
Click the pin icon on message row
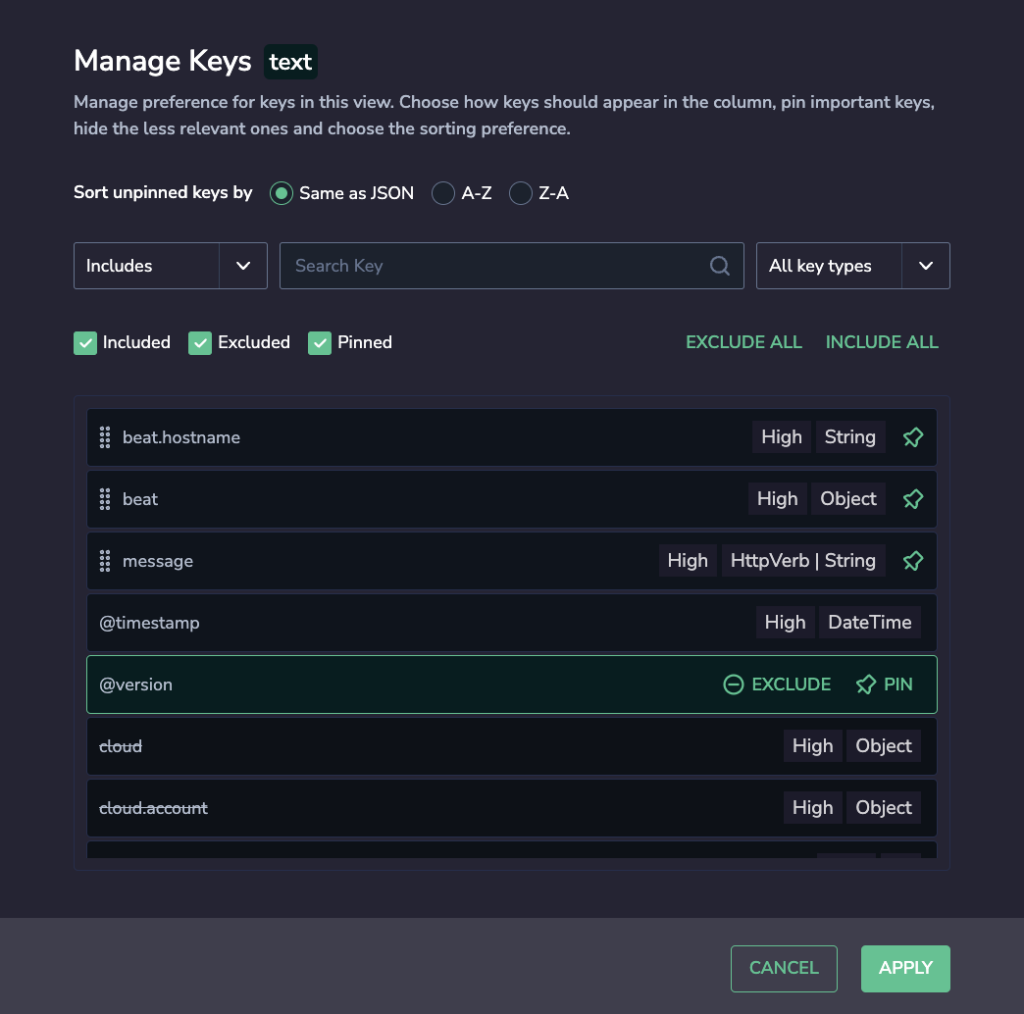[x=912, y=561]
